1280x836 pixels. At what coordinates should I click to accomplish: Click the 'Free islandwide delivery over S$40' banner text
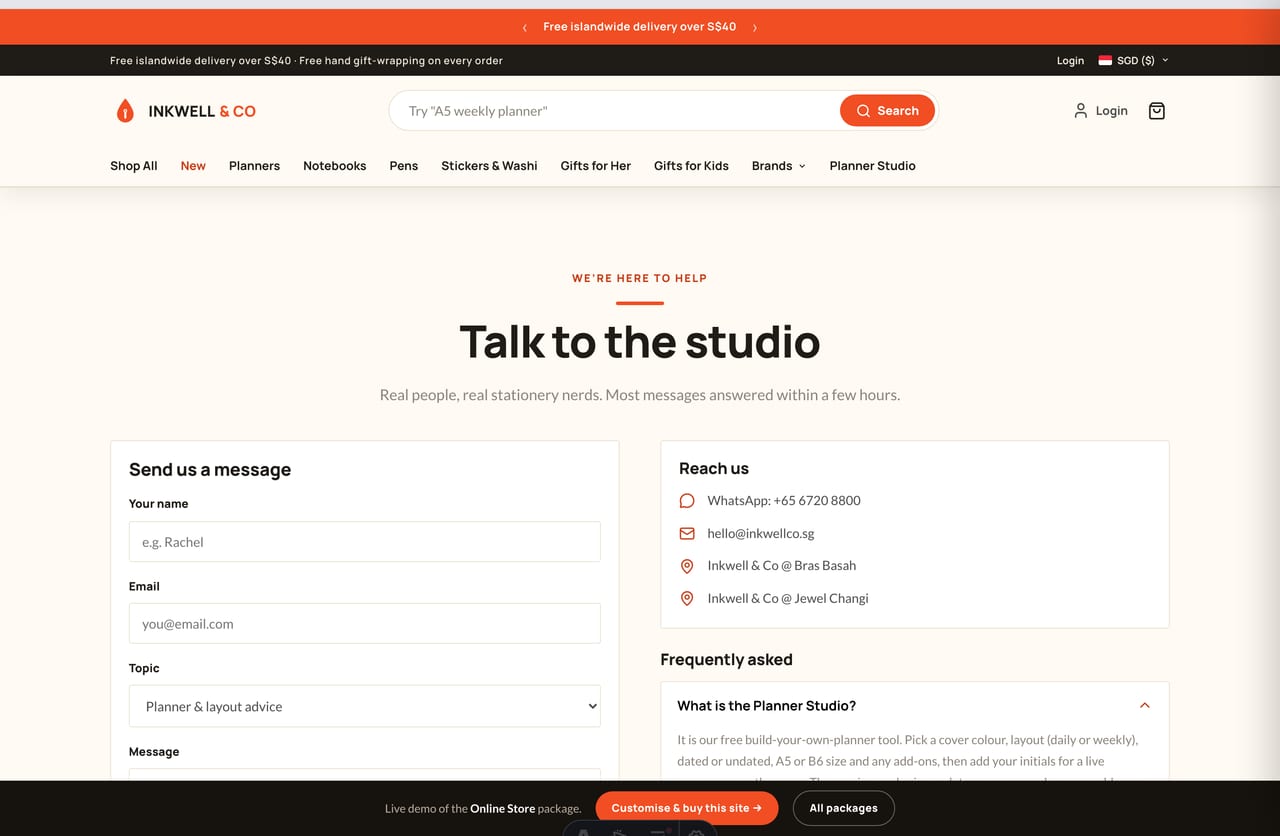click(640, 27)
